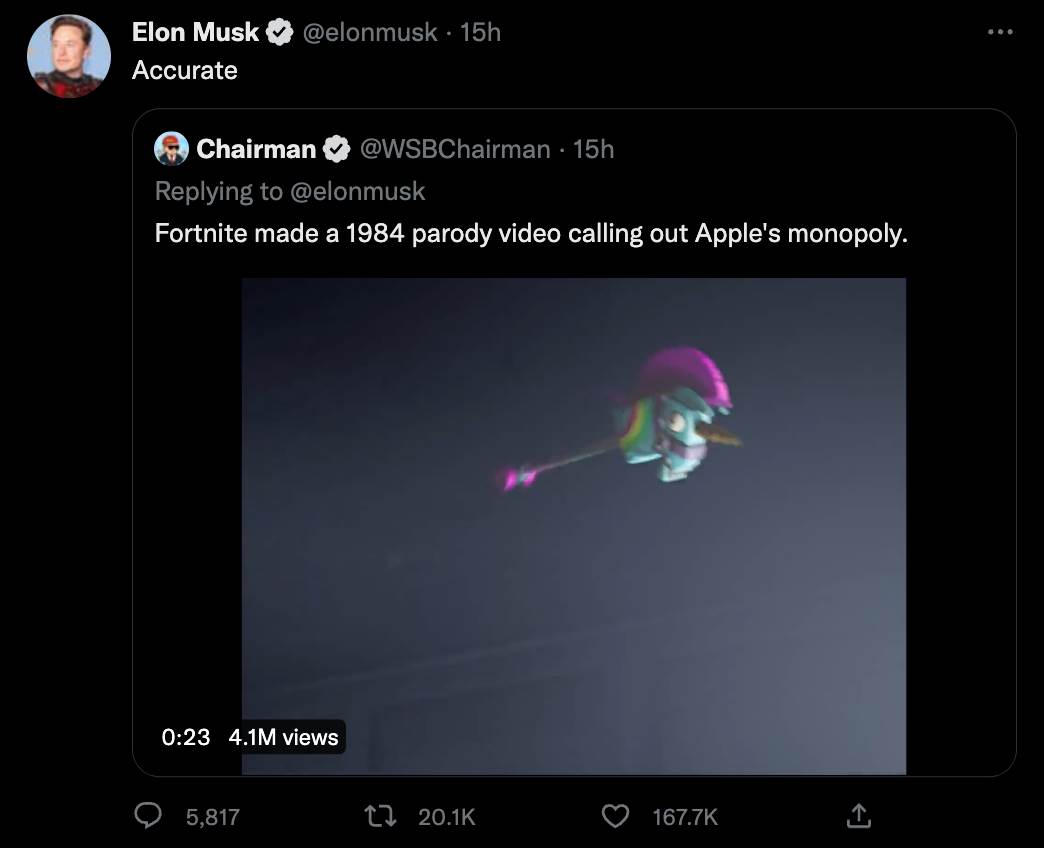Click the 20.1K retweet count
1044x848 pixels.
point(446,817)
